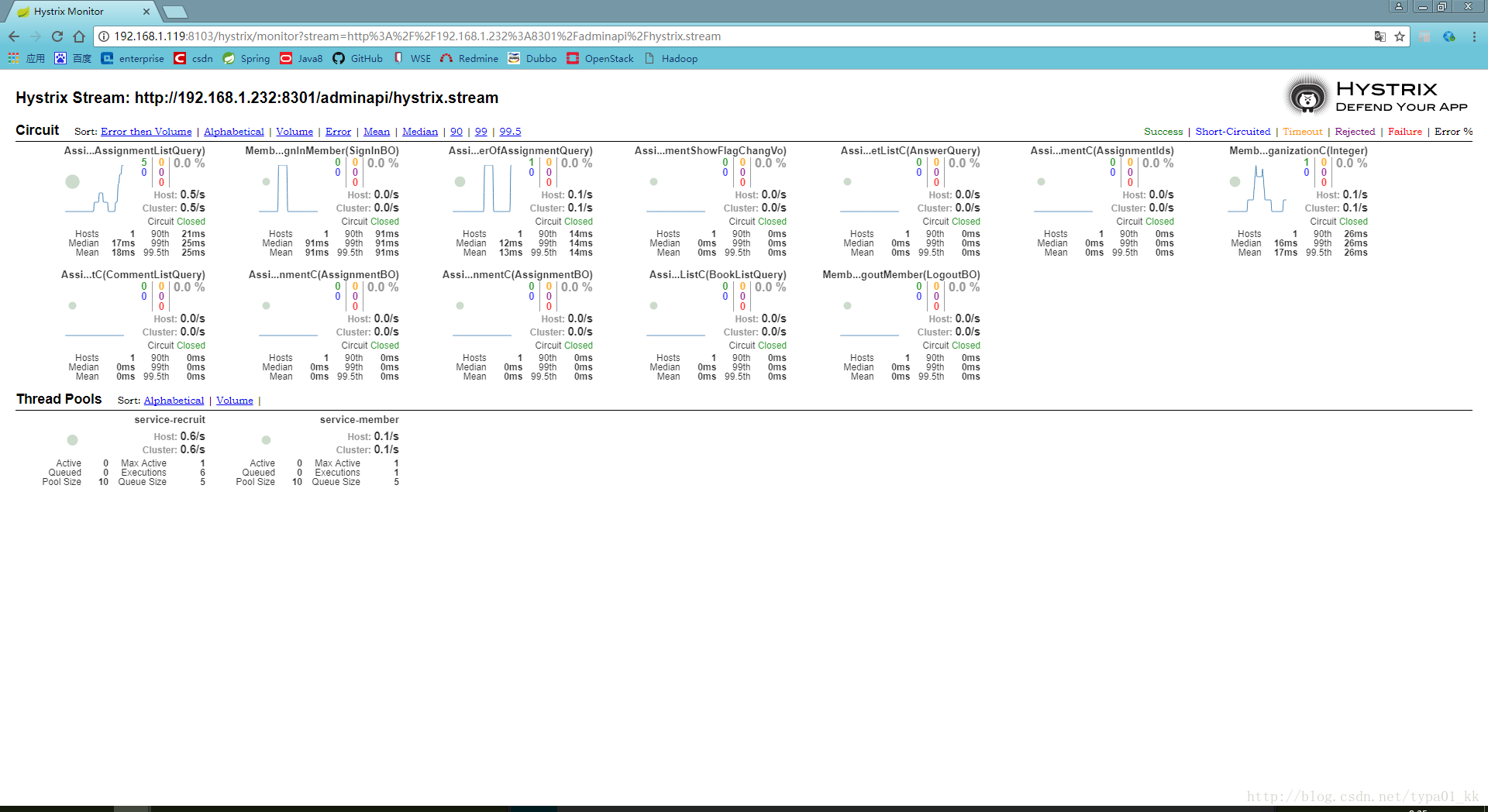
Task: Sort circuits by Volume
Action: (x=294, y=132)
